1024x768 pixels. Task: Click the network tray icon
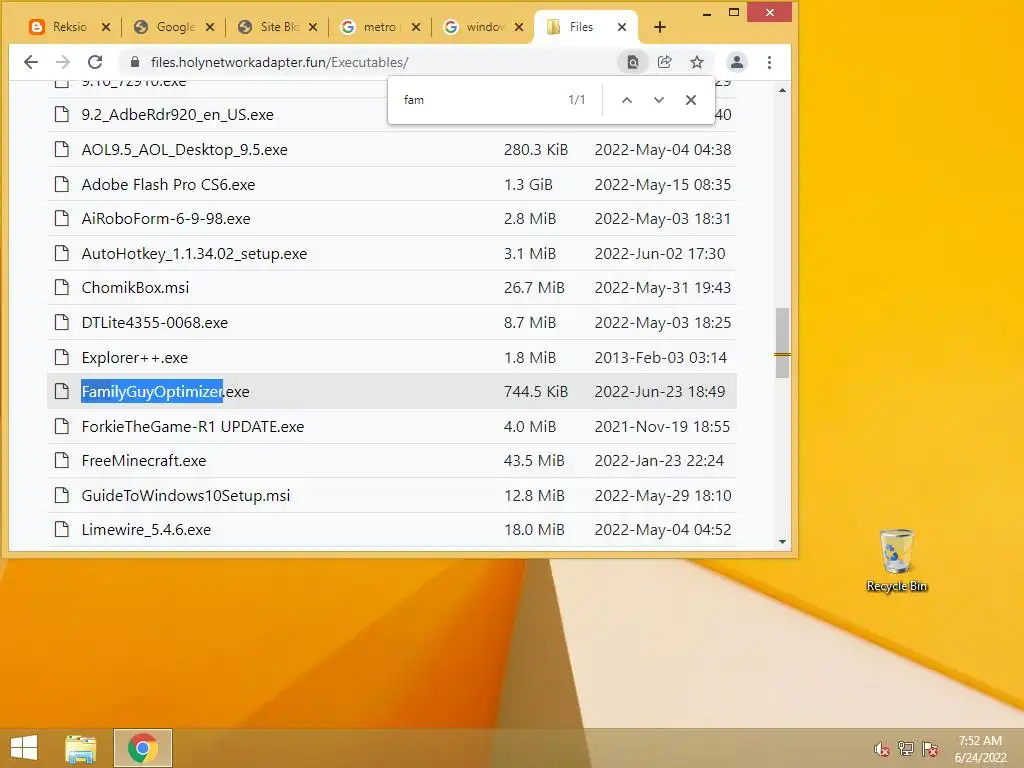(906, 749)
